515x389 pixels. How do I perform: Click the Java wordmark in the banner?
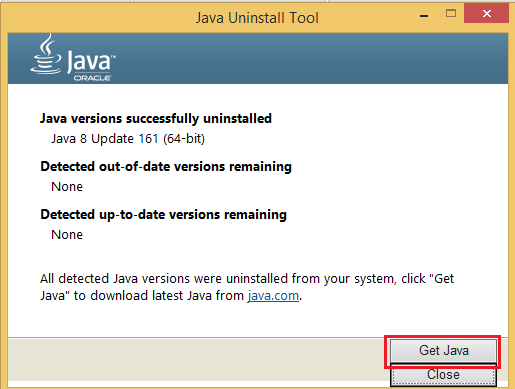pos(90,61)
